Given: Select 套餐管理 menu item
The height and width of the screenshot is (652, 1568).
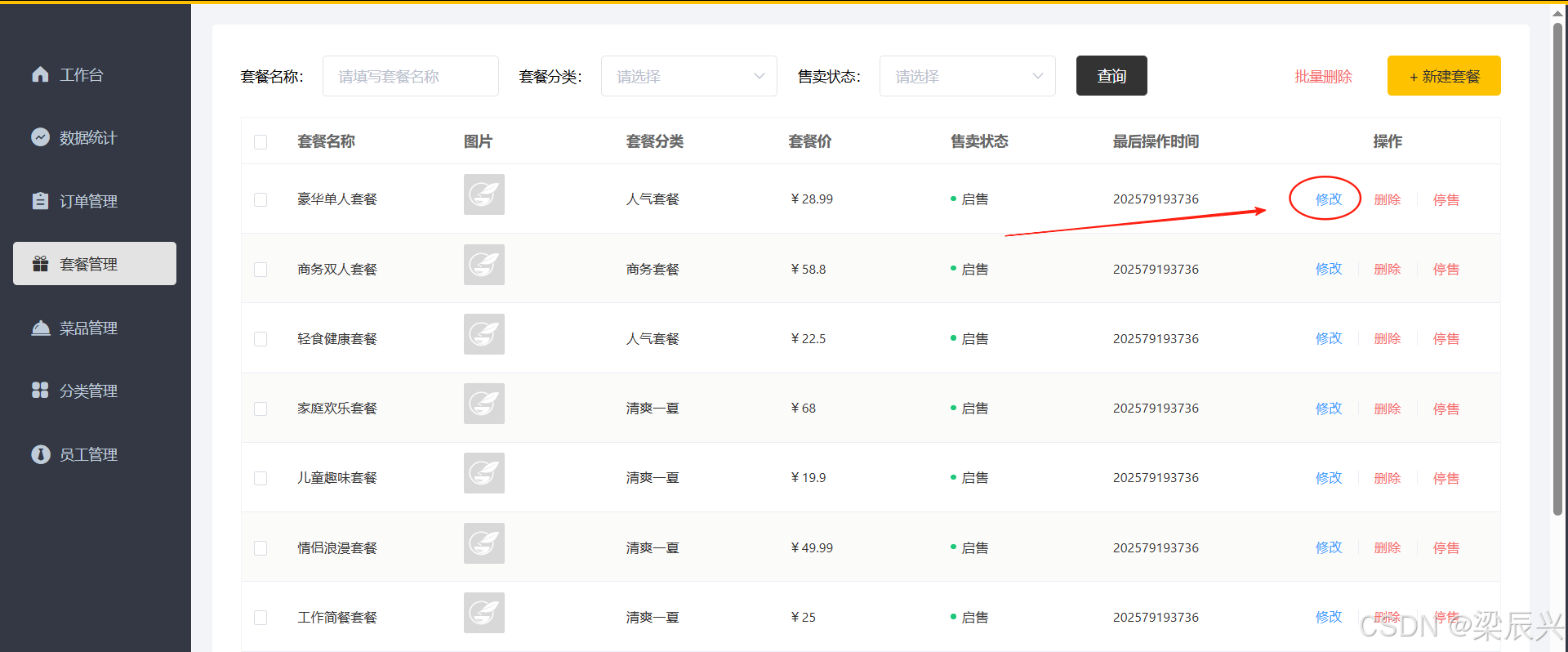Looking at the screenshot, I should [x=95, y=264].
